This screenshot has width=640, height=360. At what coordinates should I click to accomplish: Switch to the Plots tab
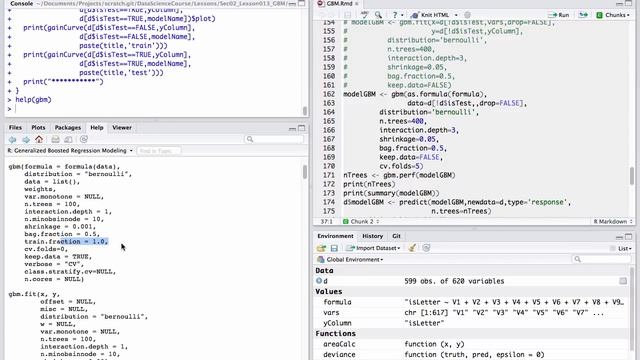tap(38, 128)
